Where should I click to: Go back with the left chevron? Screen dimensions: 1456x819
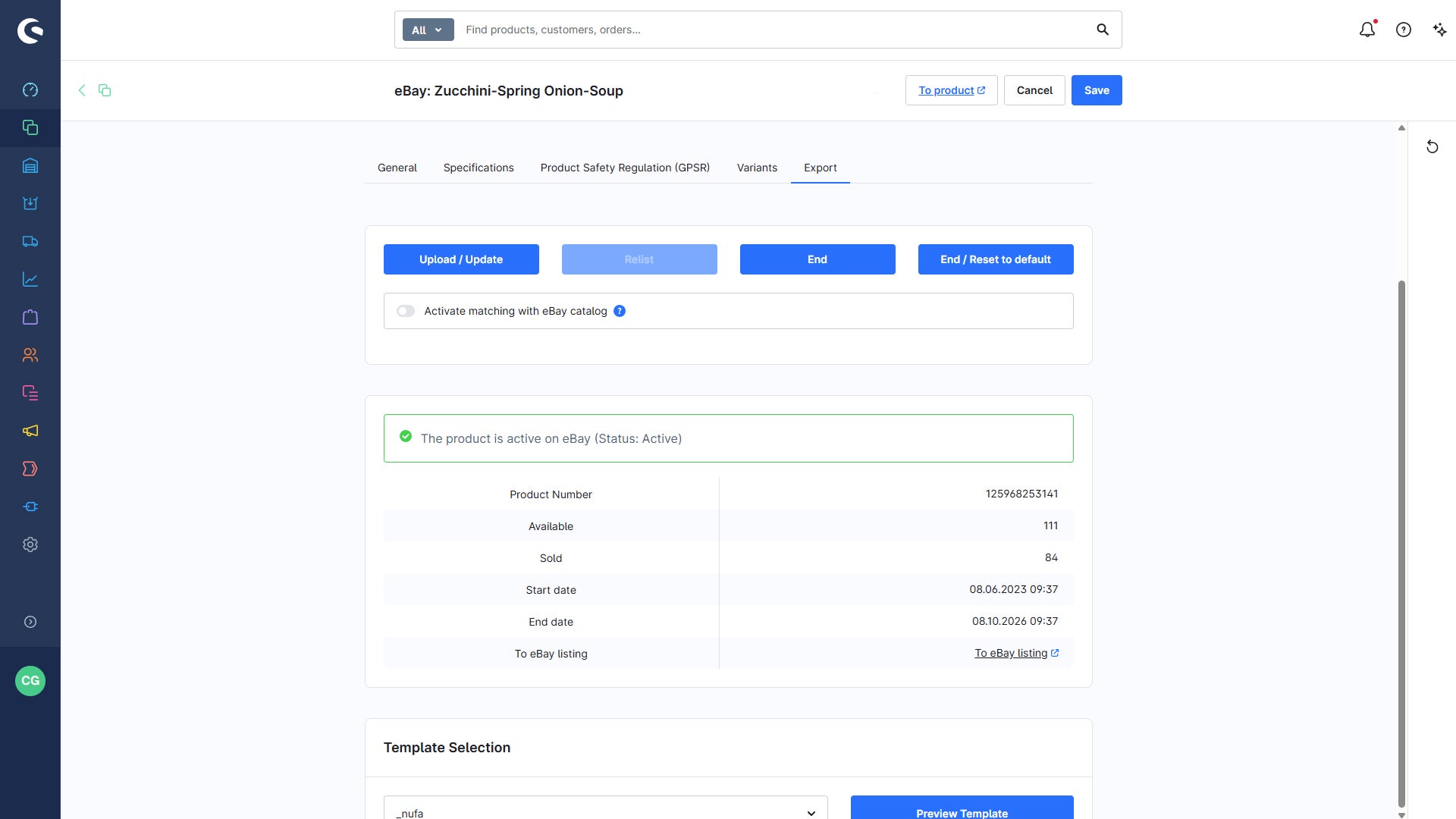[x=82, y=90]
